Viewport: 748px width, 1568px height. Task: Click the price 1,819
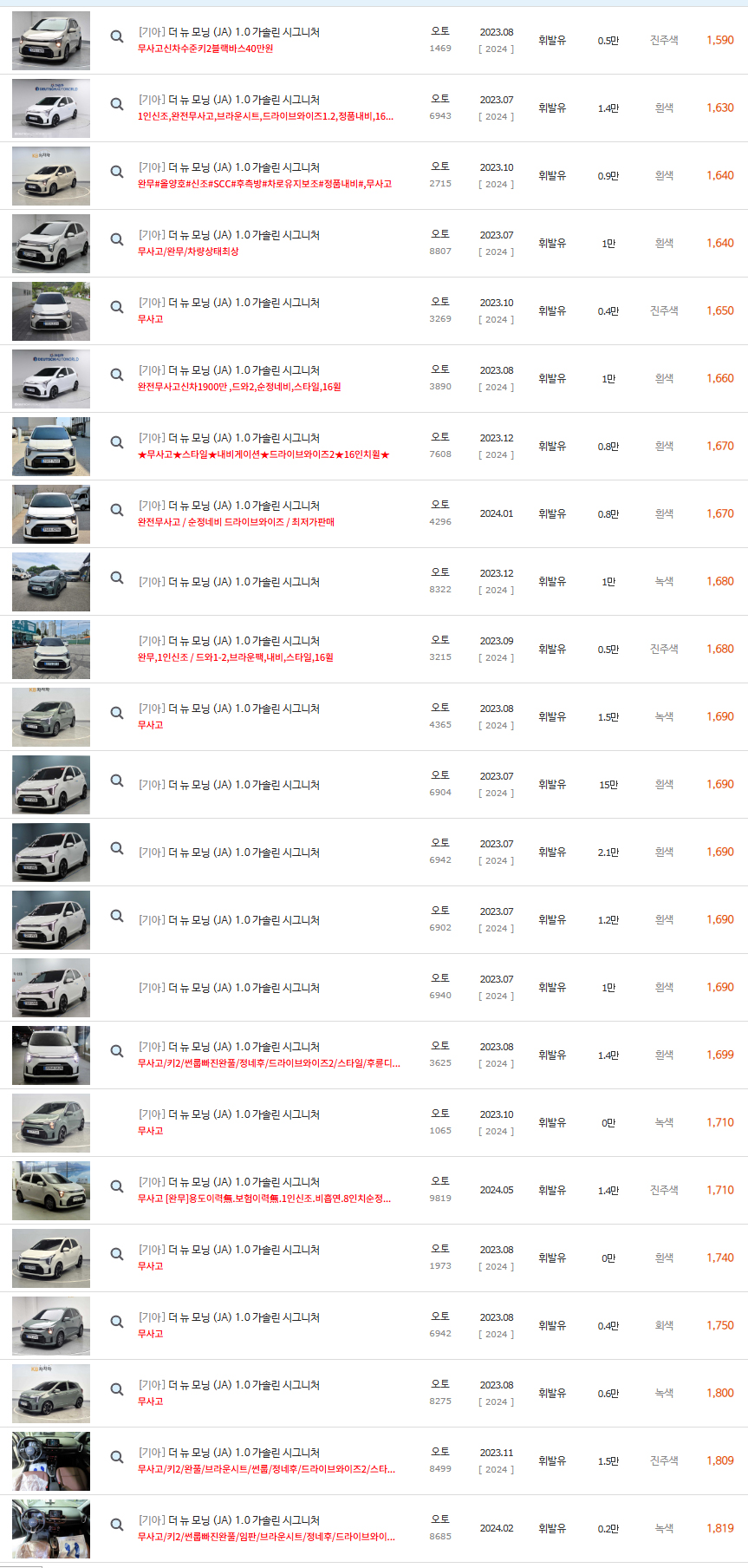[x=719, y=1528]
